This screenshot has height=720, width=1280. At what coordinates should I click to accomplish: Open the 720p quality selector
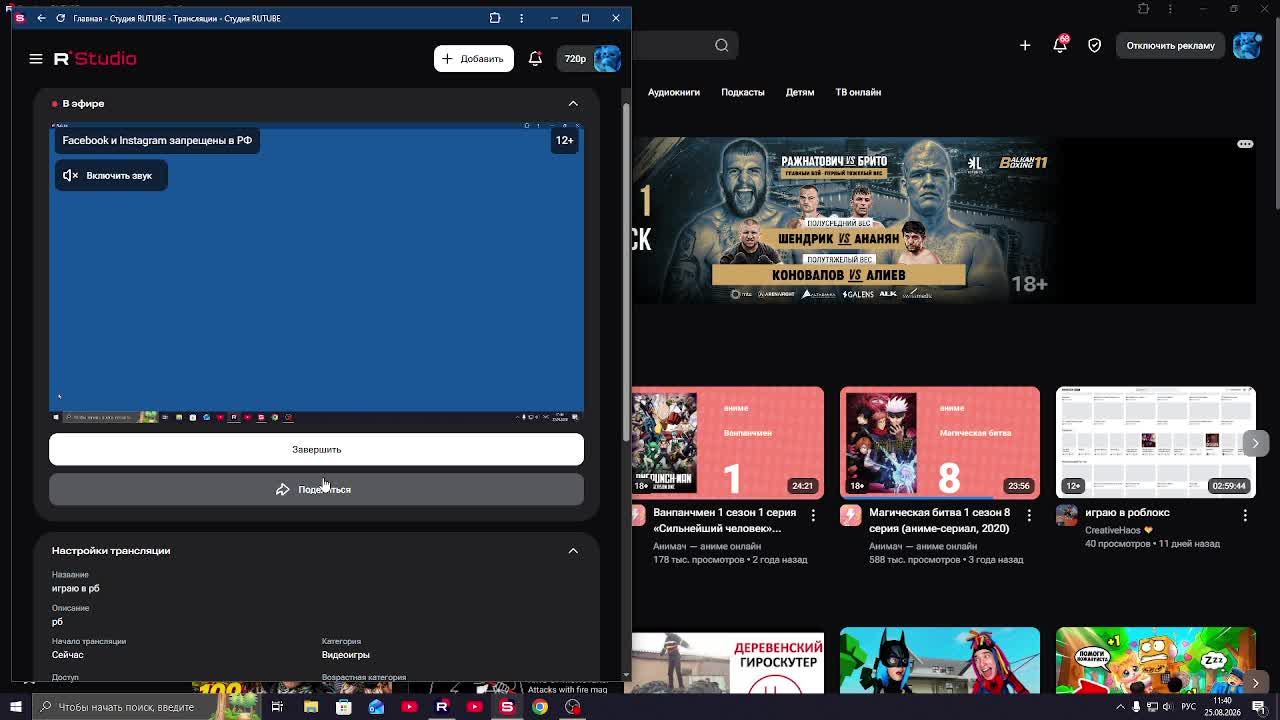(575, 59)
